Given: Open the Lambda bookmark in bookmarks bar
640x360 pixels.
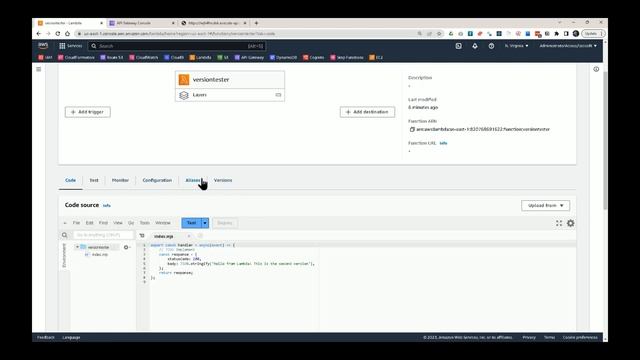Looking at the screenshot, I should tap(200, 58).
